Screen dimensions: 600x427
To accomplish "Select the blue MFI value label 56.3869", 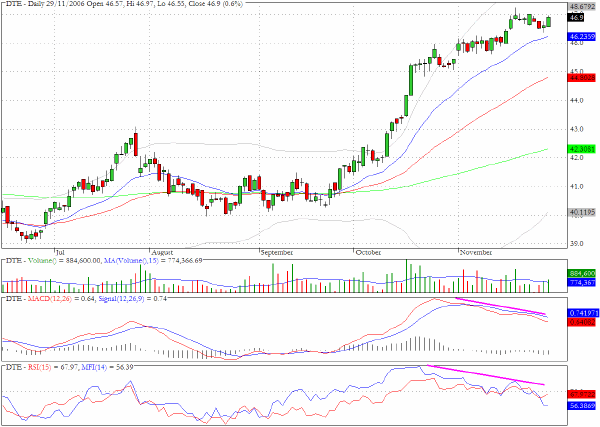I will (582, 405).
